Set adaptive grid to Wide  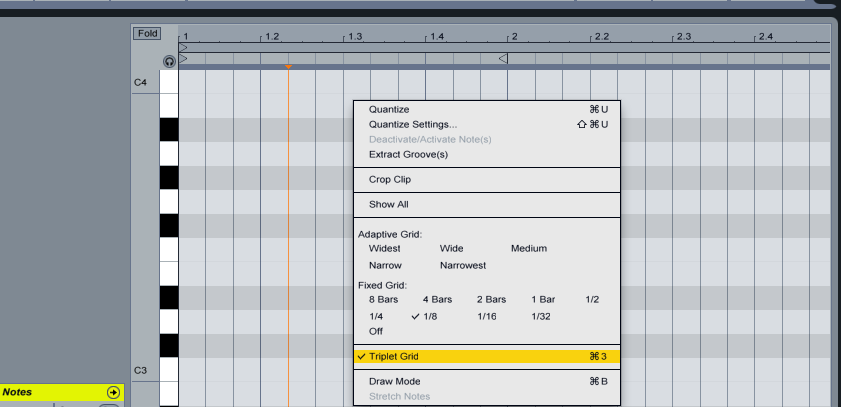point(452,248)
